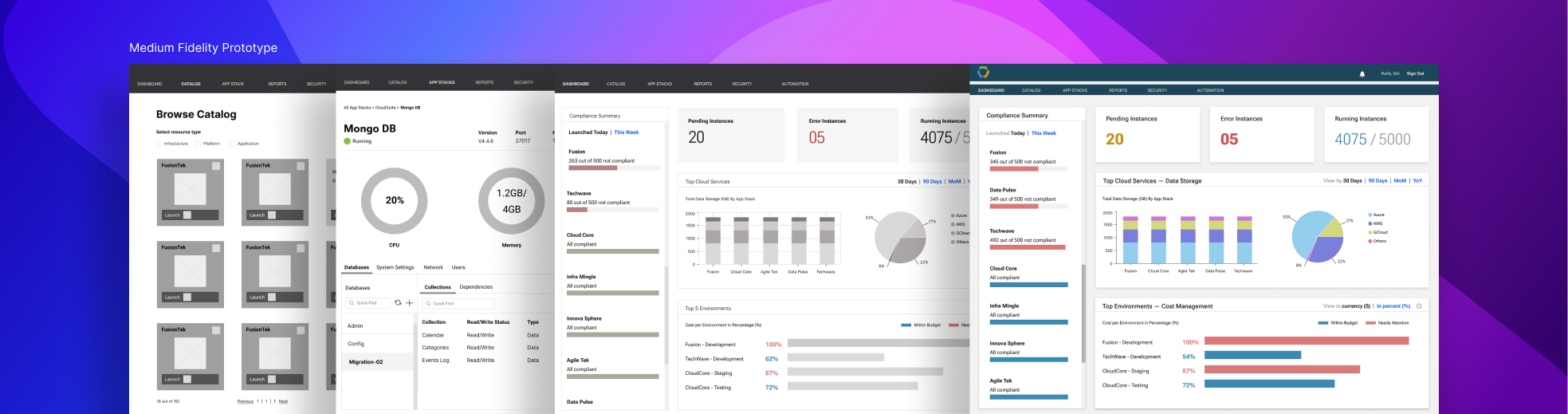Click Fusion compliance bar in color dashboard
The width and height of the screenshot is (1568, 414).
click(1028, 169)
